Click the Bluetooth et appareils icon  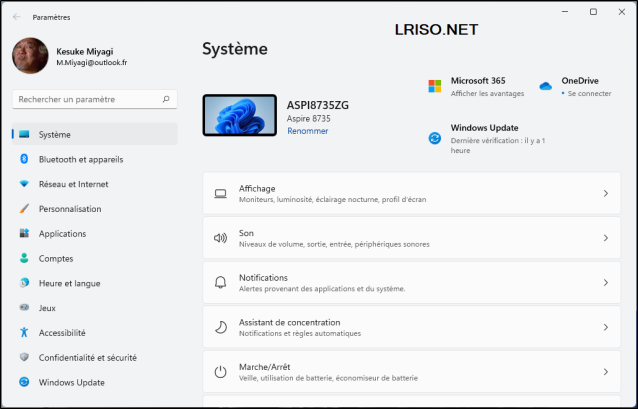pyautogui.click(x=24, y=159)
